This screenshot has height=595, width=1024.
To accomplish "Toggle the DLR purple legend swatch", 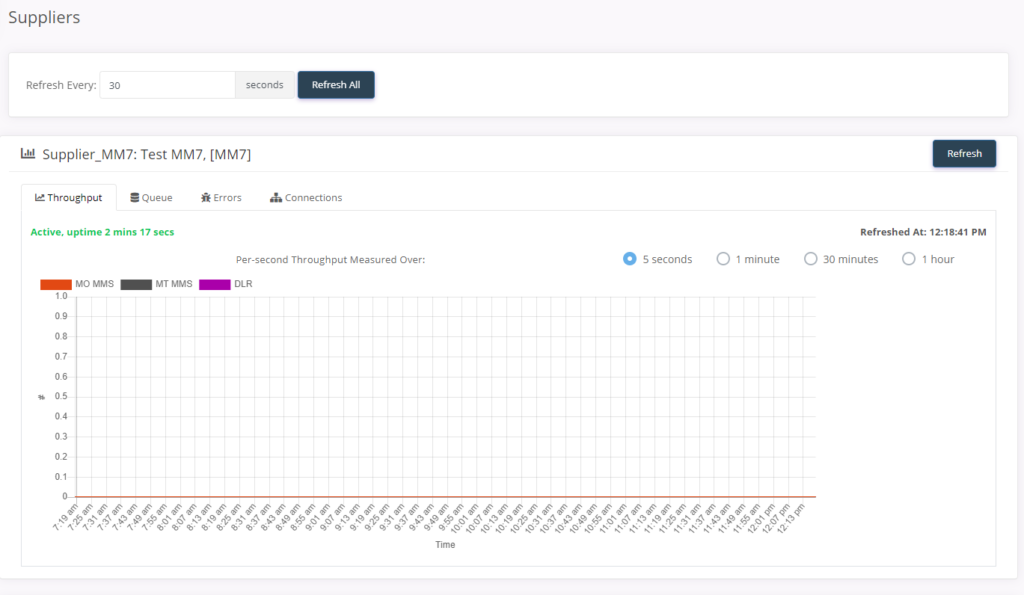I will (215, 284).
